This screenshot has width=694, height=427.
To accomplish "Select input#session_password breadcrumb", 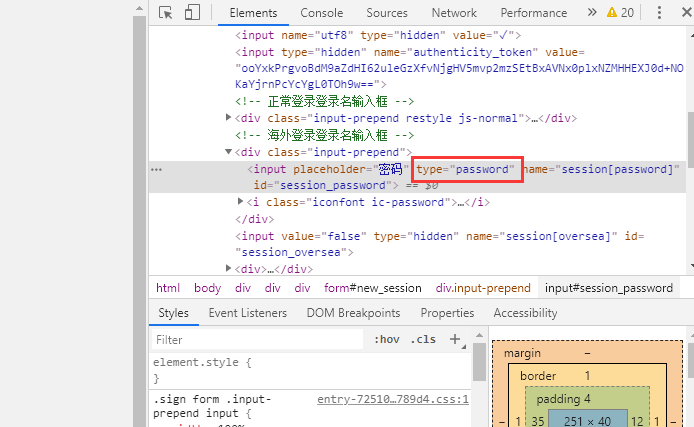I will [609, 288].
